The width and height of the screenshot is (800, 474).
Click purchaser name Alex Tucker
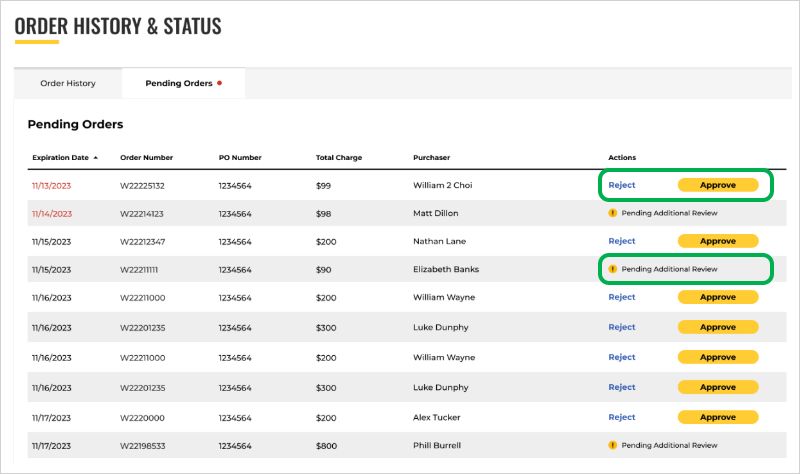point(436,417)
